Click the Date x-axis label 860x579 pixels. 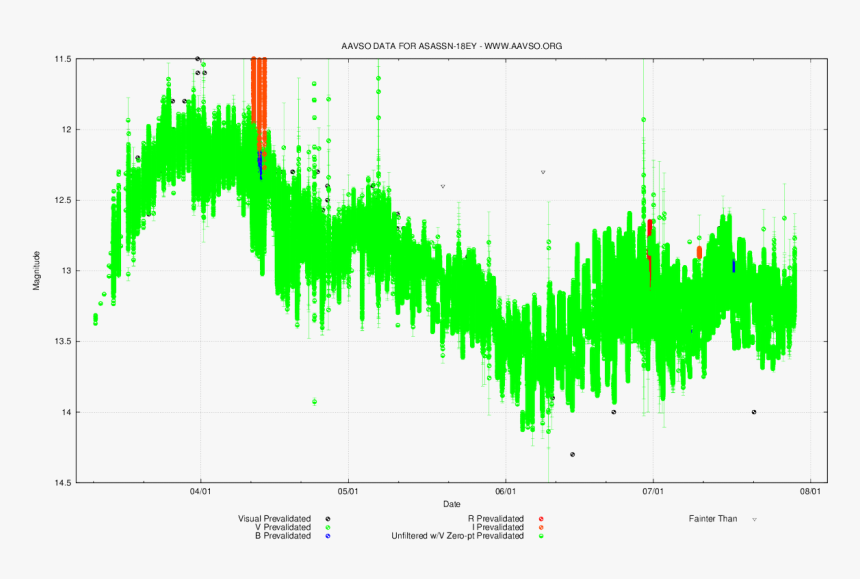pos(452,503)
